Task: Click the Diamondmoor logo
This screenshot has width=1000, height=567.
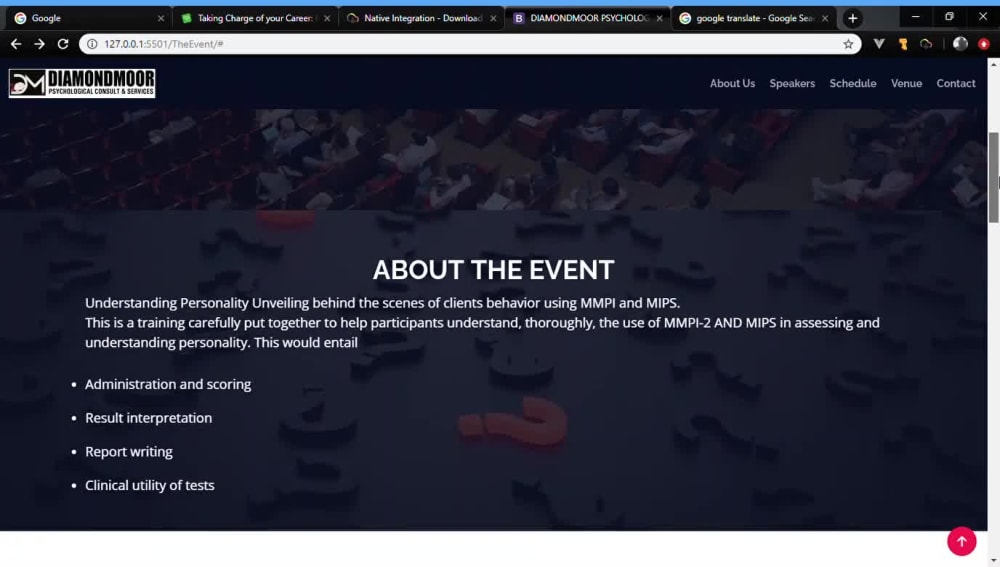Action: (82, 83)
